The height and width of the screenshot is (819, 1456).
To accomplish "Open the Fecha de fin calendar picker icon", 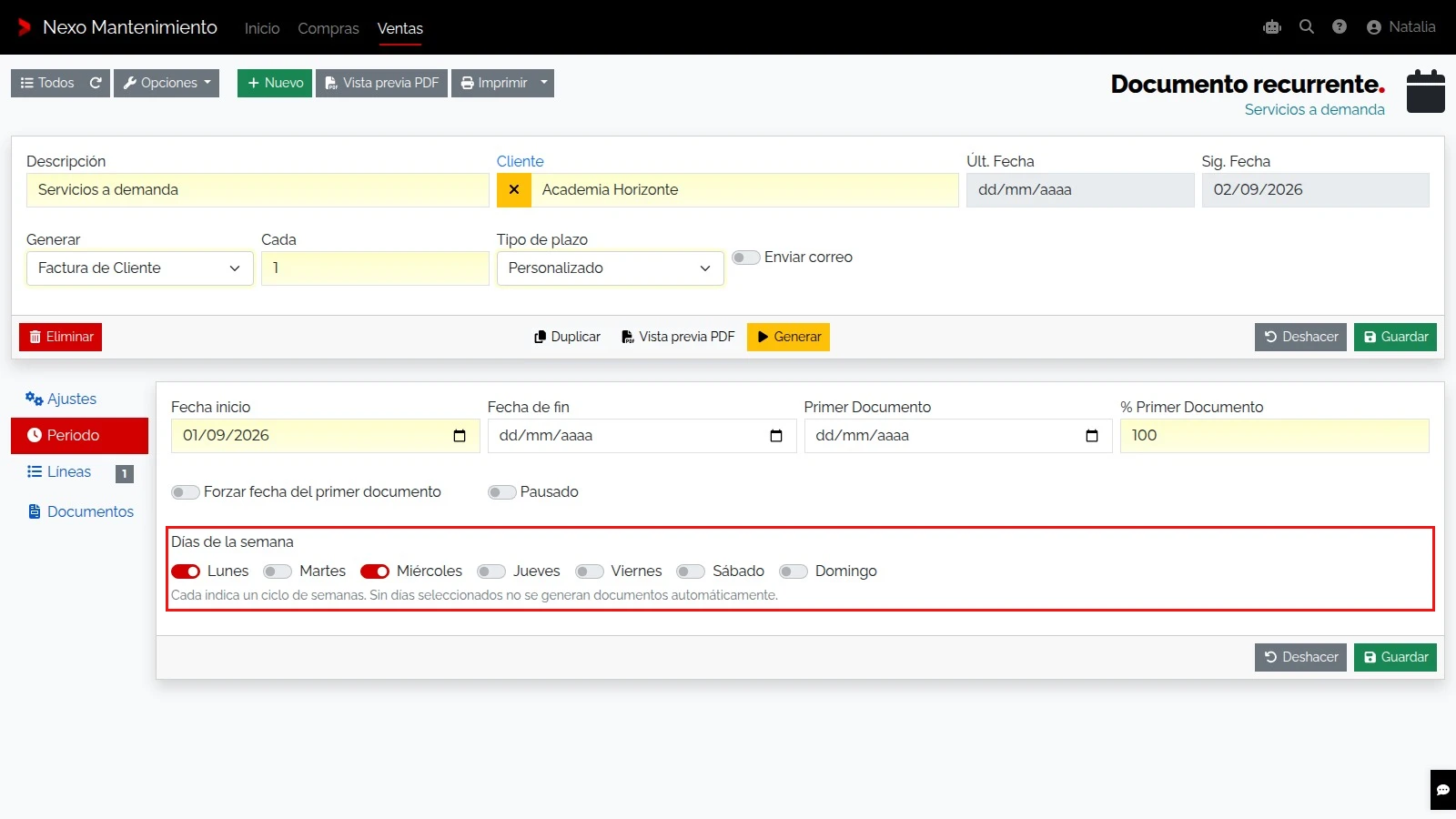I will coord(776,436).
